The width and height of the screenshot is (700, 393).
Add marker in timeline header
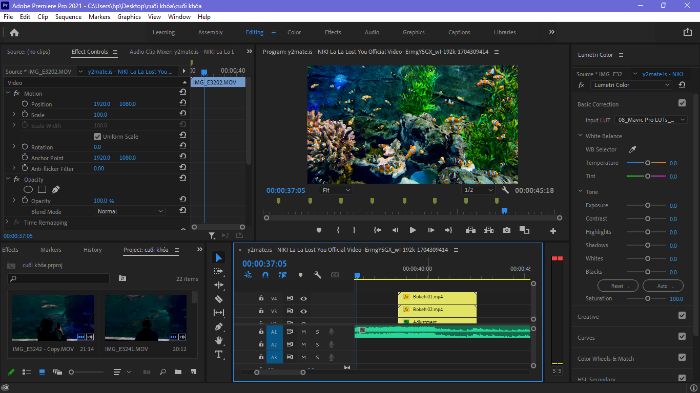pyautogui.click(x=300, y=275)
